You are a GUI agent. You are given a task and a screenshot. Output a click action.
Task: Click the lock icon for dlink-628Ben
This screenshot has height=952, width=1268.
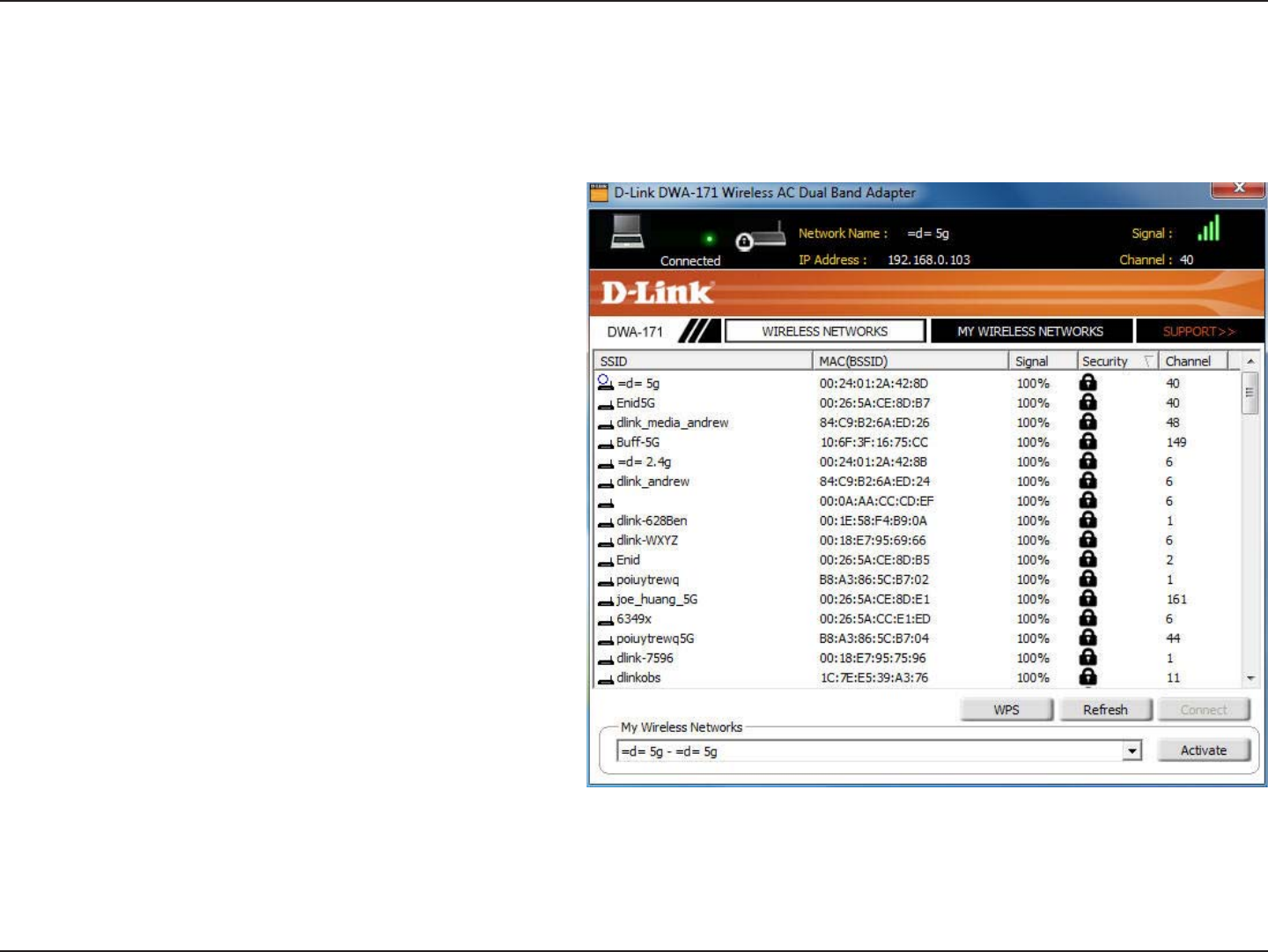coord(1088,520)
